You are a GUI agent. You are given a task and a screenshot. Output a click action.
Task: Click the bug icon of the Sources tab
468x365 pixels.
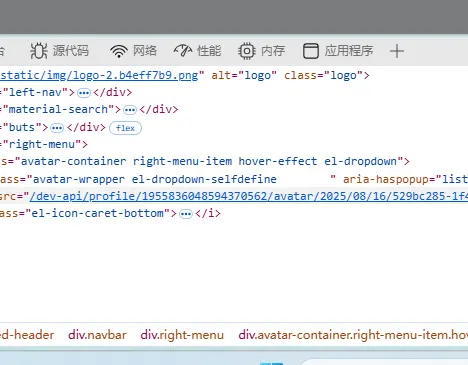39,51
